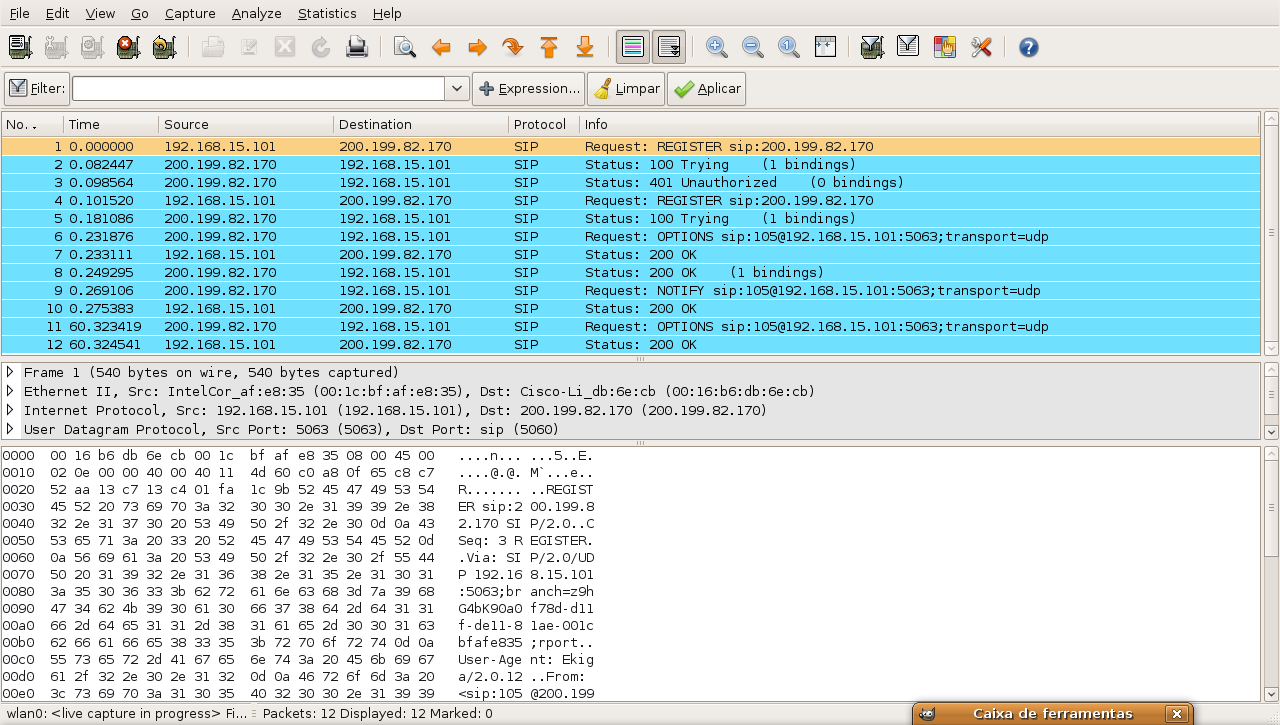Select packet 6 OPTIONS request row
1280x725 pixels.
630,237
